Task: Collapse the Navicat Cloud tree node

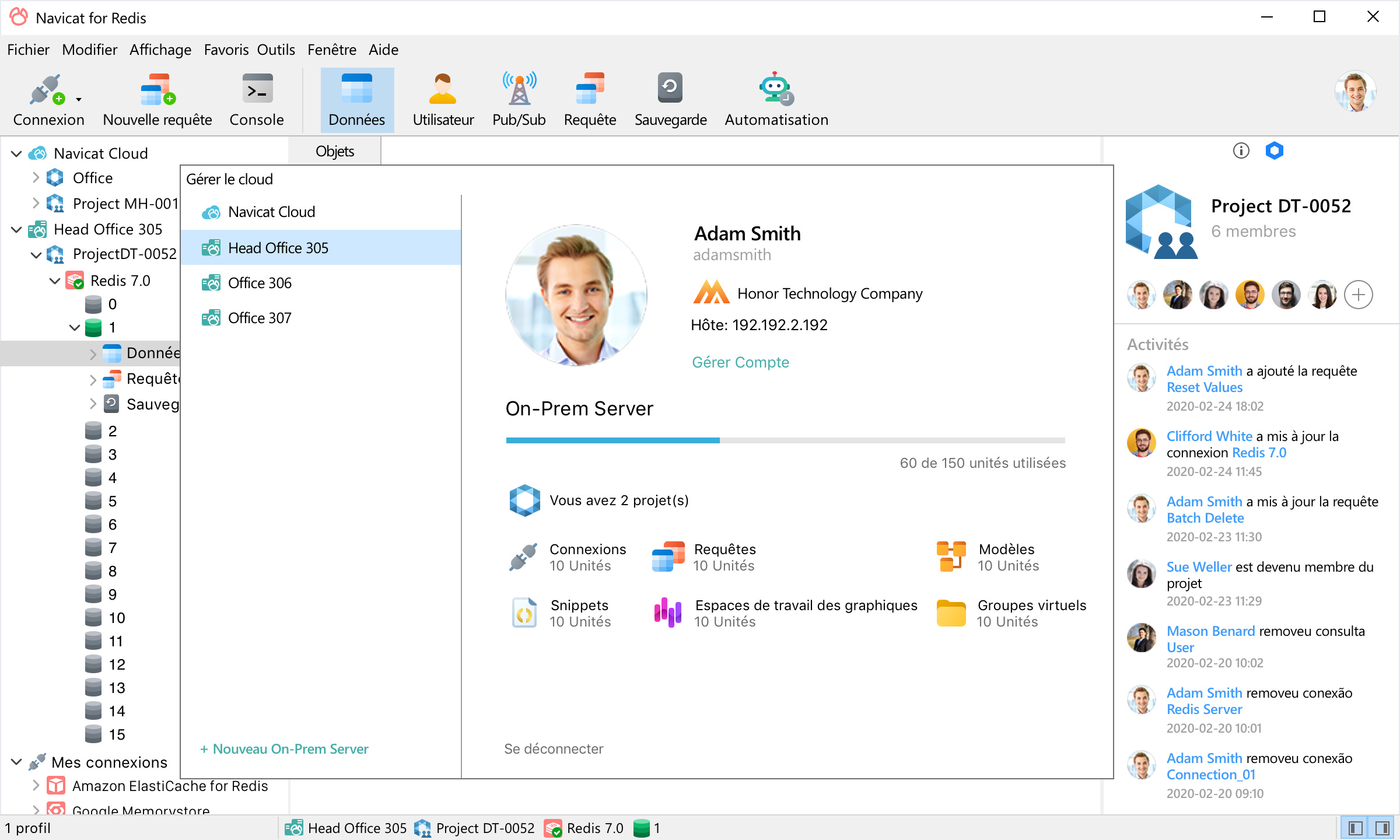Action: (16, 153)
